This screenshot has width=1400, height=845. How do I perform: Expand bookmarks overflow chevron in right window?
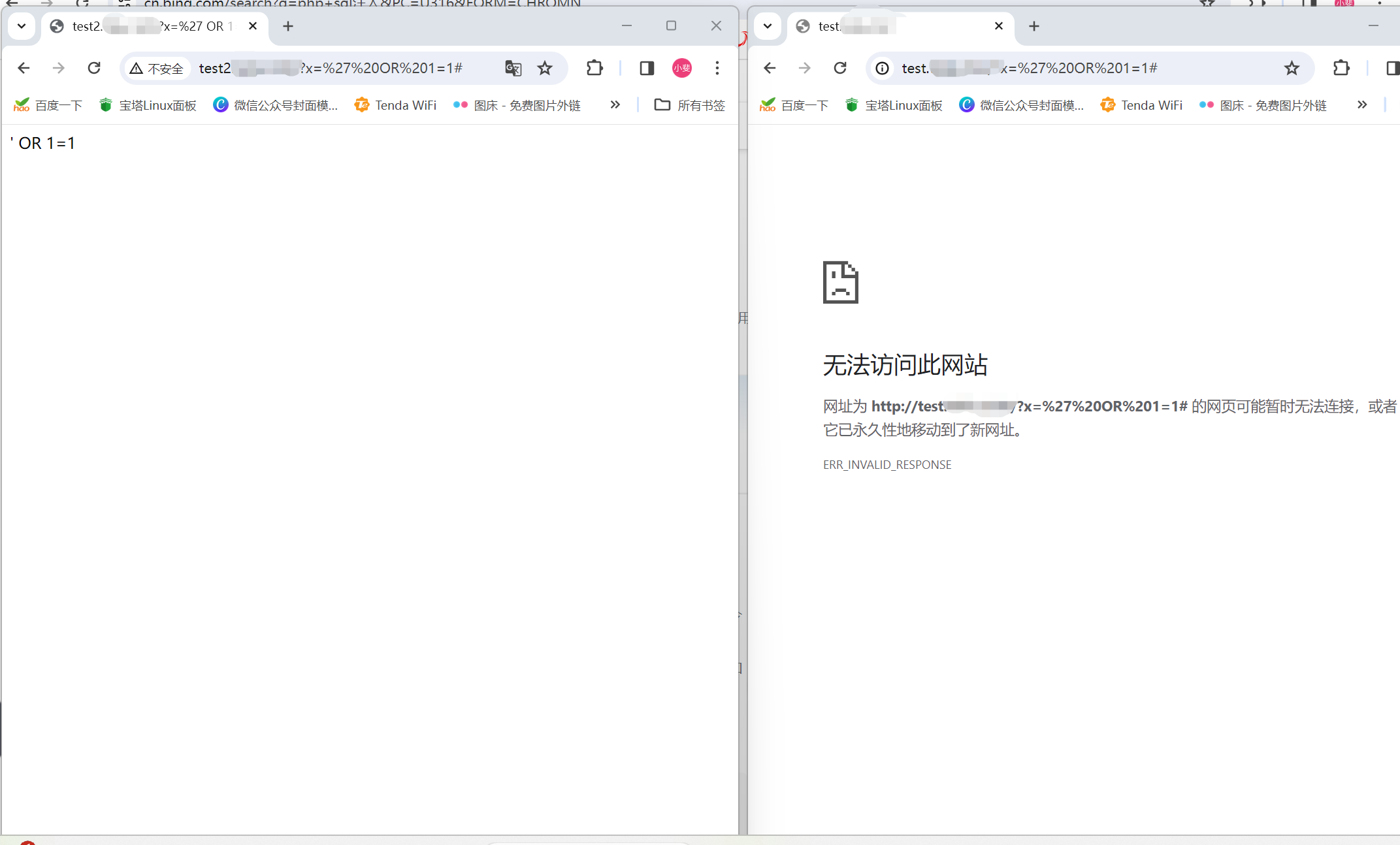[1362, 104]
